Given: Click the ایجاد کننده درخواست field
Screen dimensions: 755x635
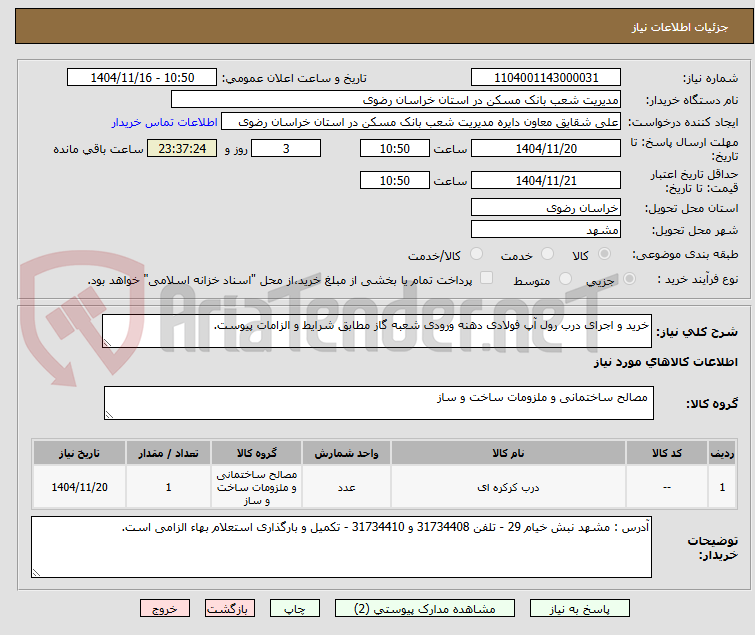Looking at the screenshot, I should tap(421, 122).
